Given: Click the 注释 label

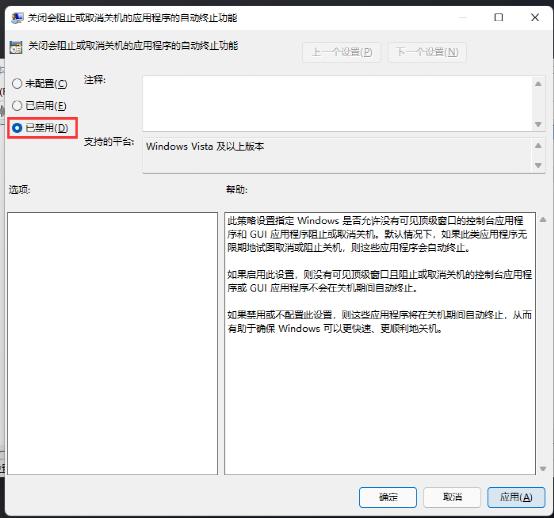Looking at the screenshot, I should pyautogui.click(x=95, y=80).
